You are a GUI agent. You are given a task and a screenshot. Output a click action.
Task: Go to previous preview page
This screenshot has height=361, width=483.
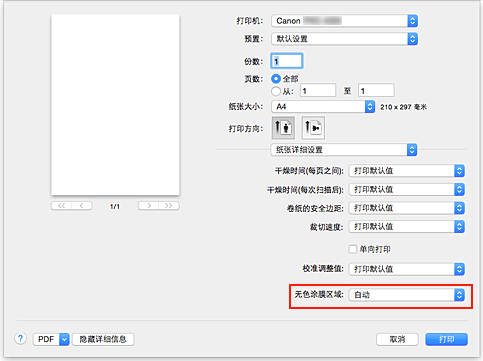tap(82, 206)
